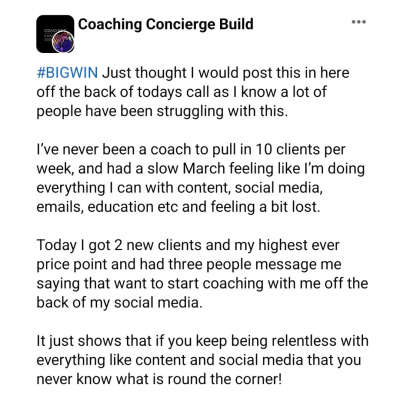Click the Coaching Concierge group avatar
Viewport: 400px width, 400px height.
[55, 34]
